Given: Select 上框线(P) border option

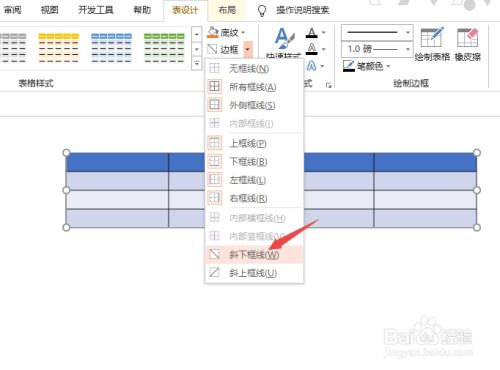Looking at the screenshot, I should [254, 143].
